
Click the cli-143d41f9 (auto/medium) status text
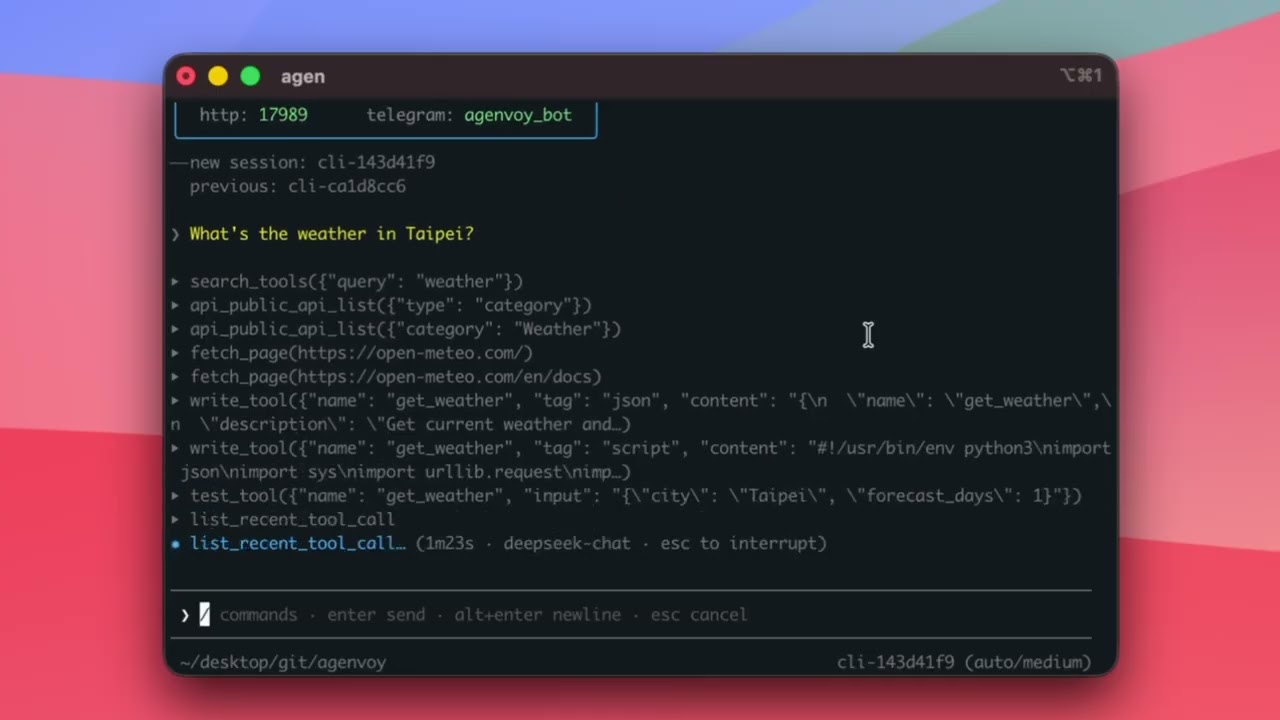964,662
